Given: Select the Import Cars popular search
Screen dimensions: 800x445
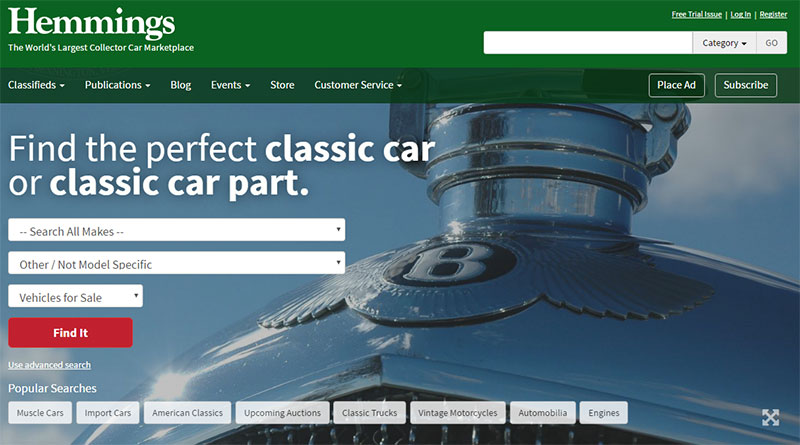Looking at the screenshot, I should [x=108, y=413].
